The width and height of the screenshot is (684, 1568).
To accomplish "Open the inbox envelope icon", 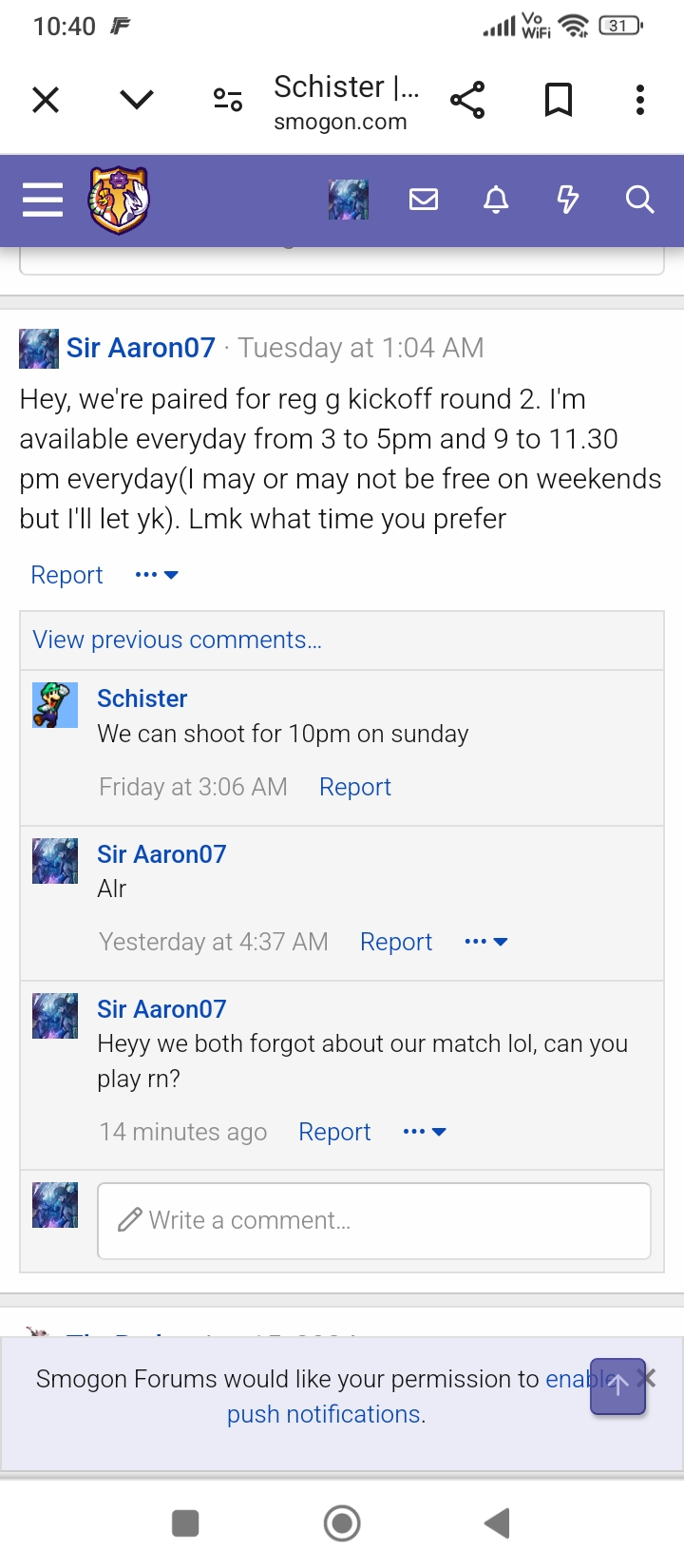I will pyautogui.click(x=424, y=200).
